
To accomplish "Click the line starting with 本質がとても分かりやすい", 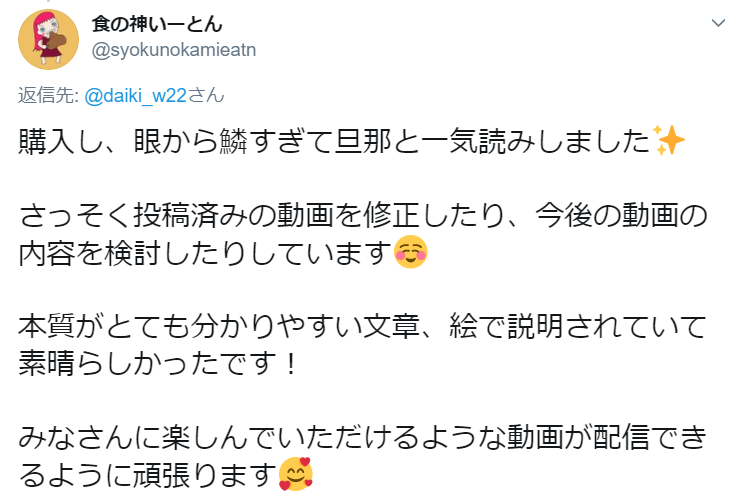I will click(362, 326).
